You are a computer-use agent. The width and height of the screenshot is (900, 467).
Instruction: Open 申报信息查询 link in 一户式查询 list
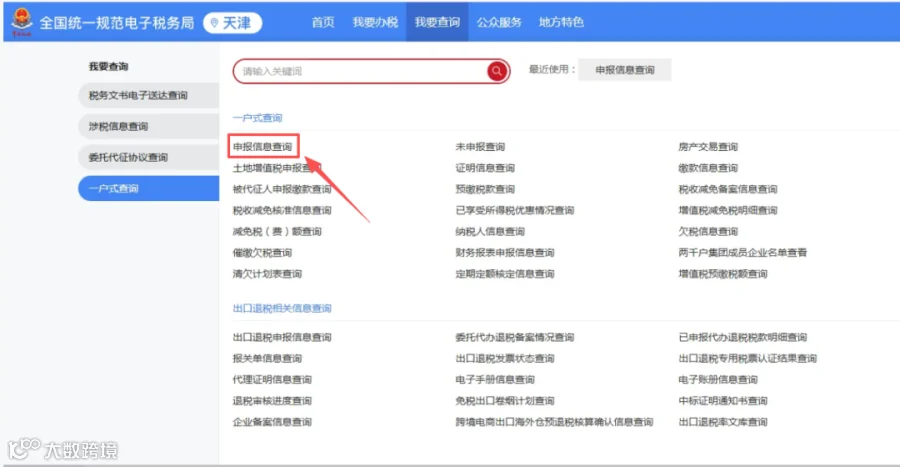click(263, 147)
